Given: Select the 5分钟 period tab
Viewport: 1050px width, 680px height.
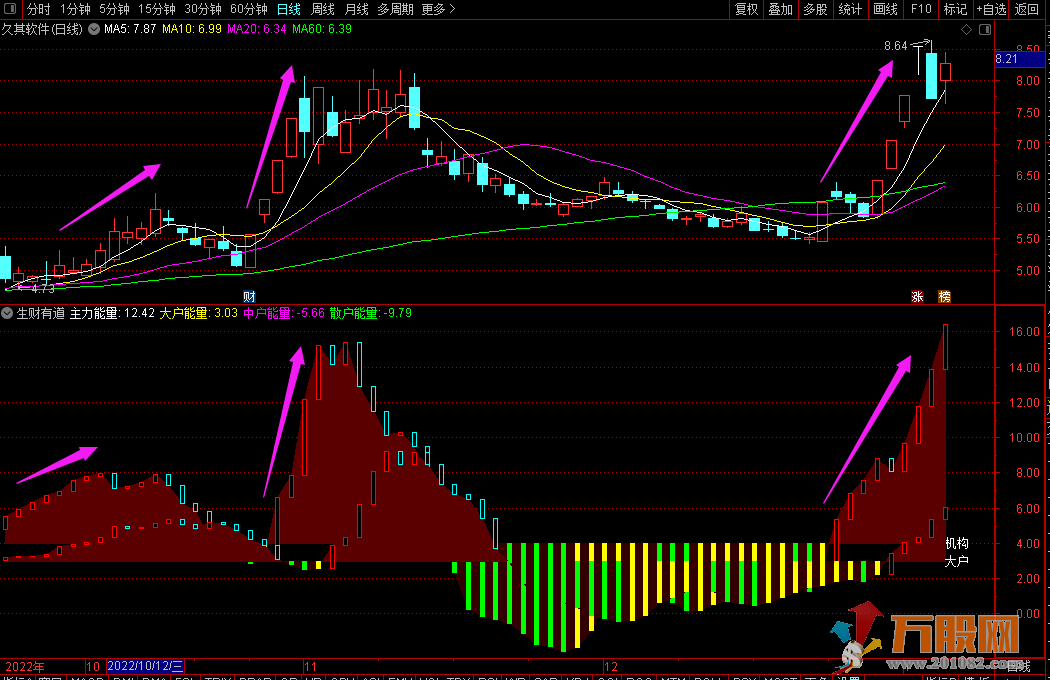Looking at the screenshot, I should (115, 9).
